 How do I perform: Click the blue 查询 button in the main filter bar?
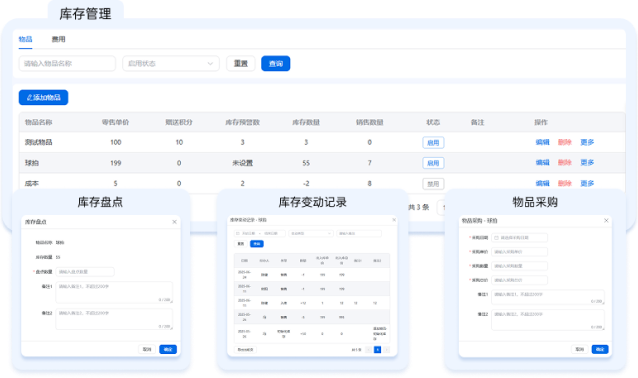coord(275,63)
